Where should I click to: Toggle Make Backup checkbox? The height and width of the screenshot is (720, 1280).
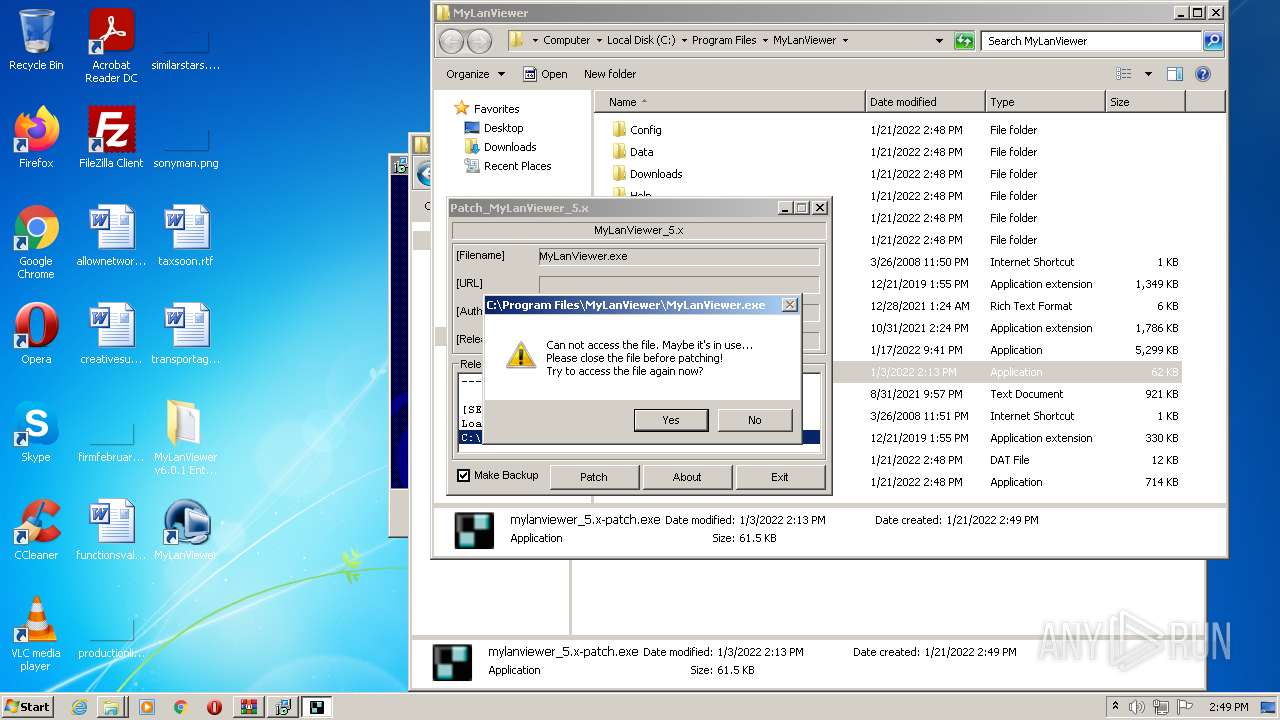pyautogui.click(x=463, y=475)
